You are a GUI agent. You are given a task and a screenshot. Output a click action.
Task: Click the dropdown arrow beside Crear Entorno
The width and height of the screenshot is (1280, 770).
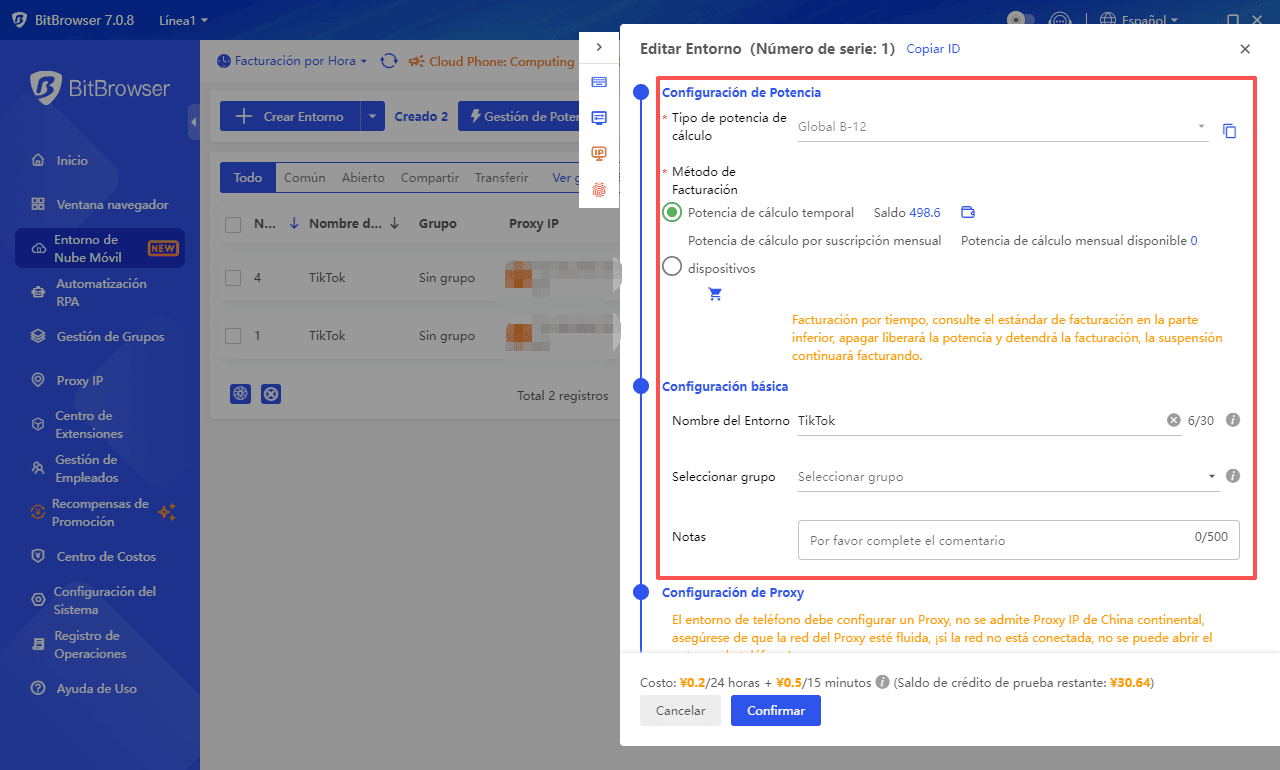371,116
